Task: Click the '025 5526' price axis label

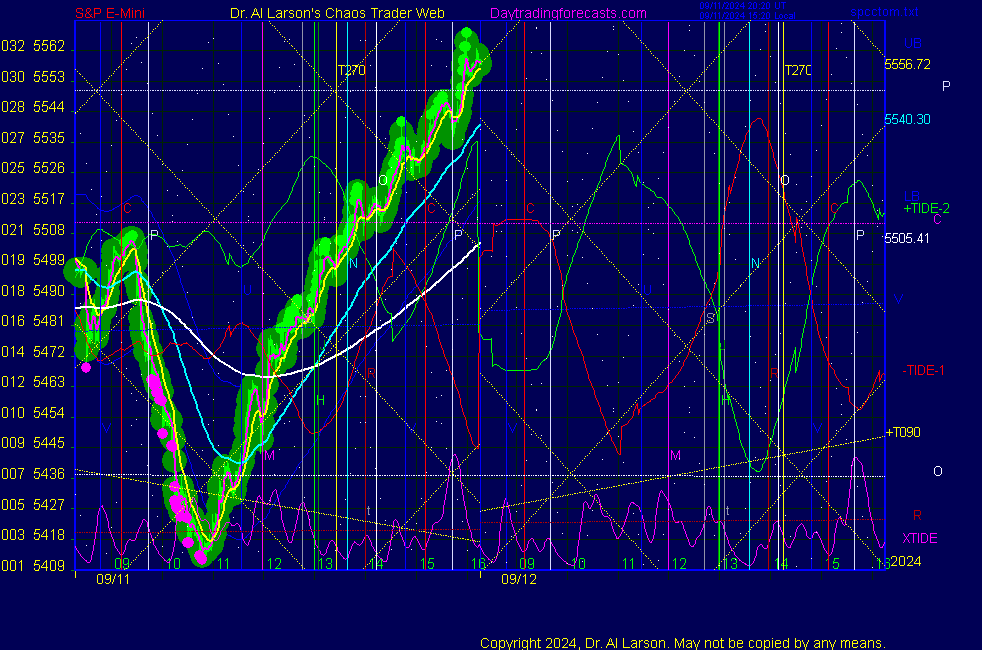Action: click(33, 168)
